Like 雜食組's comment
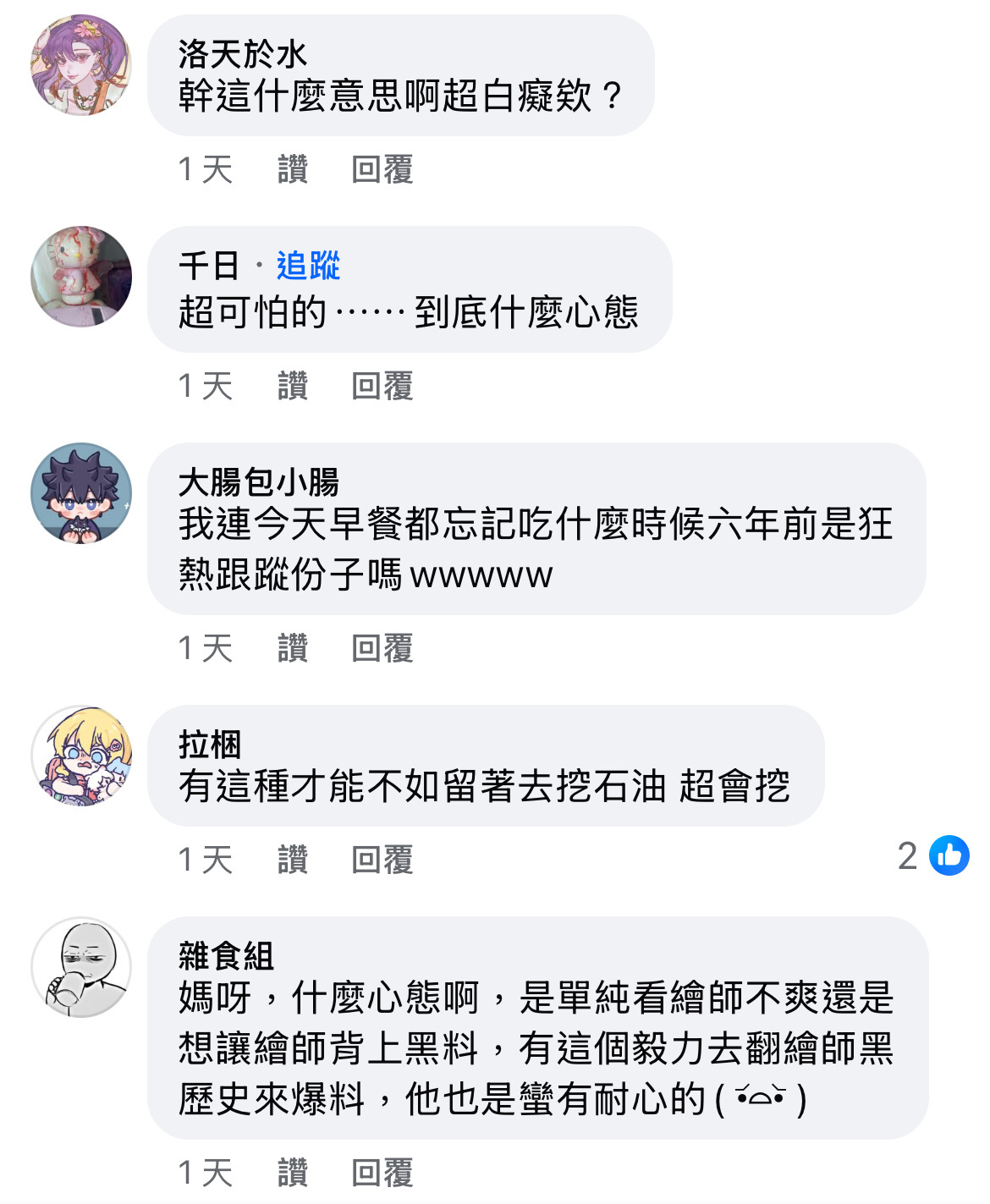This screenshot has width=990, height=1204. (x=293, y=1173)
